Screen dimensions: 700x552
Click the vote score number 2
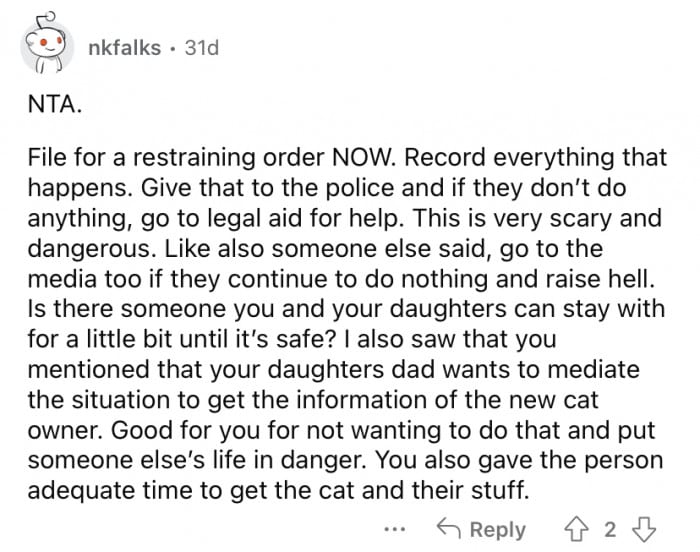610,530
